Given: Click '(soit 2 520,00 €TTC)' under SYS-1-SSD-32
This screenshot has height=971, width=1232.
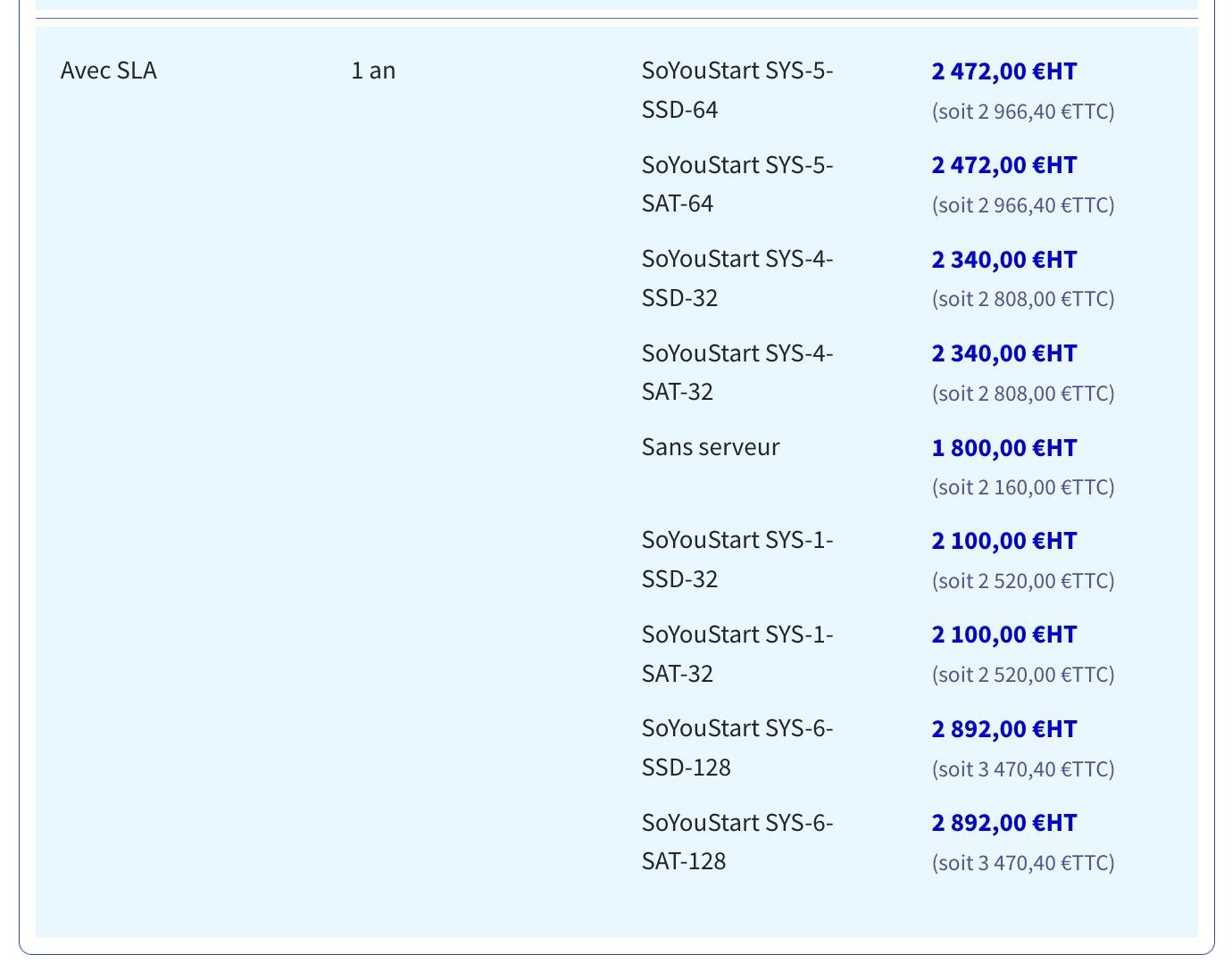Looking at the screenshot, I should pos(1023,581).
